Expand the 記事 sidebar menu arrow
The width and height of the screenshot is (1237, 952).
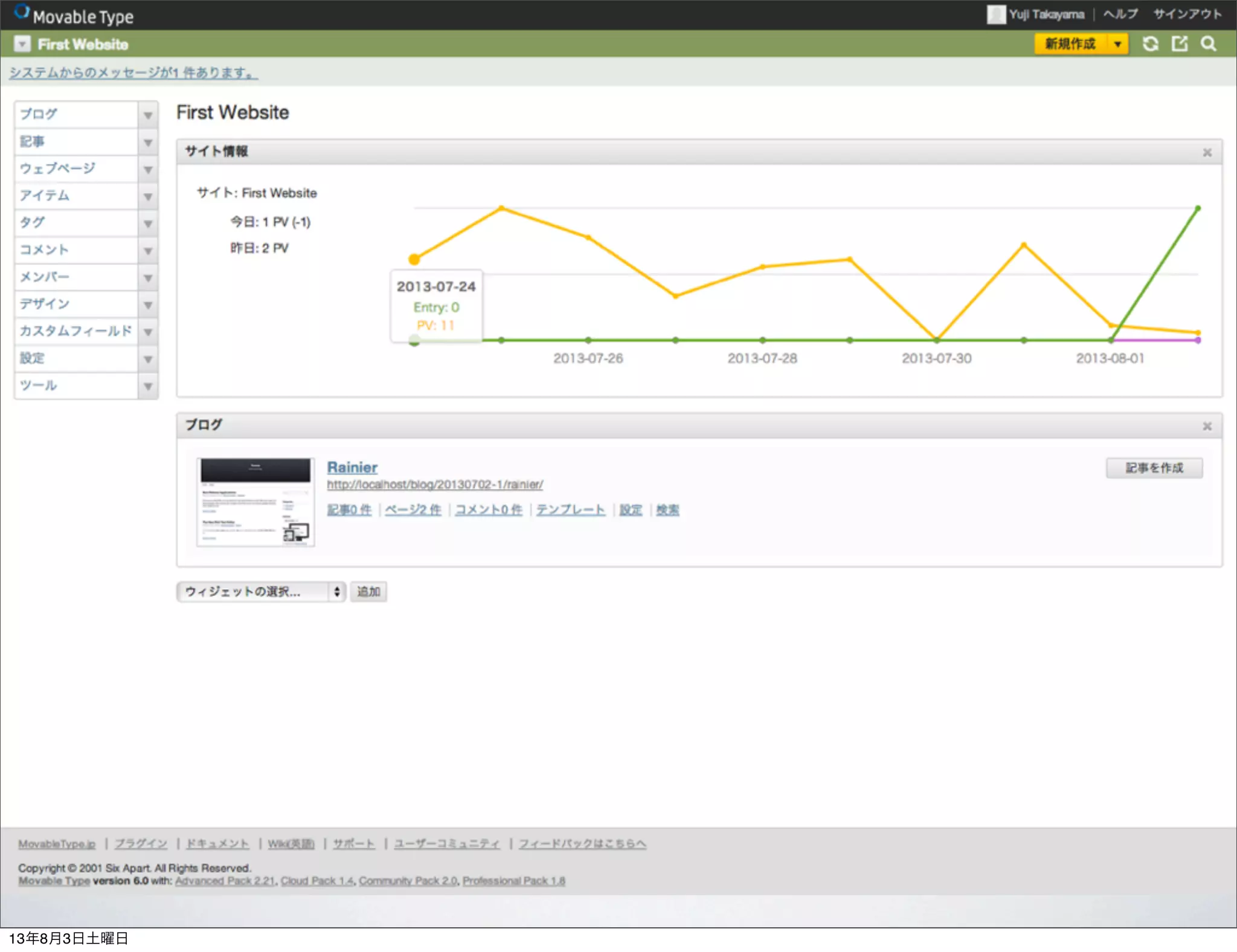[147, 143]
